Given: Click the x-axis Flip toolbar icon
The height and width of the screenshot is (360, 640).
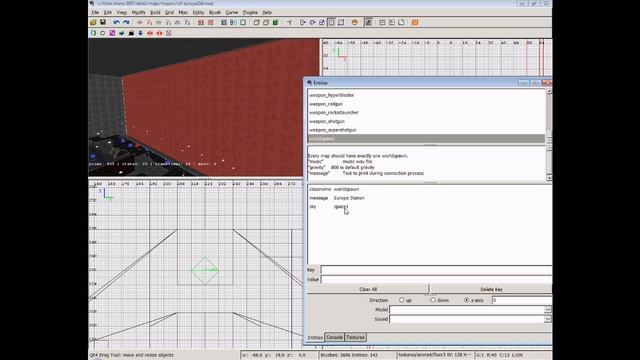Looking at the screenshot, I should pyautogui.click(x=139, y=22).
